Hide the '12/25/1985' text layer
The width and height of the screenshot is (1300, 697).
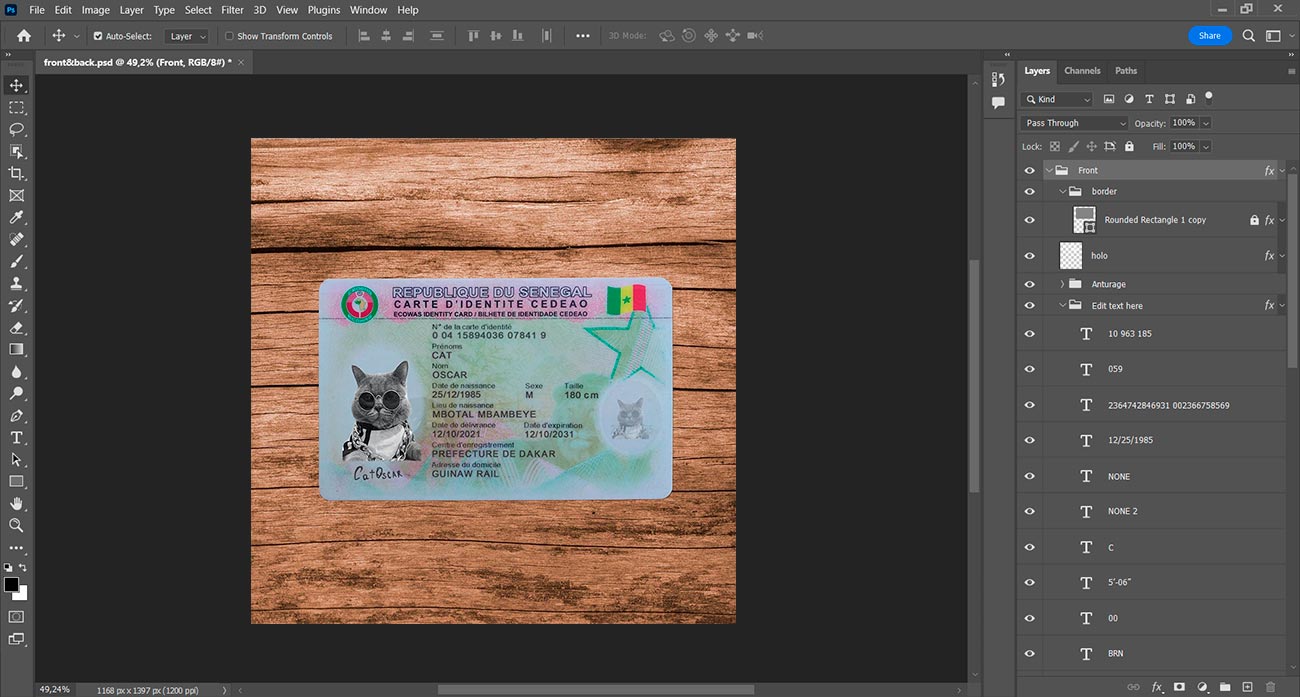point(1030,440)
